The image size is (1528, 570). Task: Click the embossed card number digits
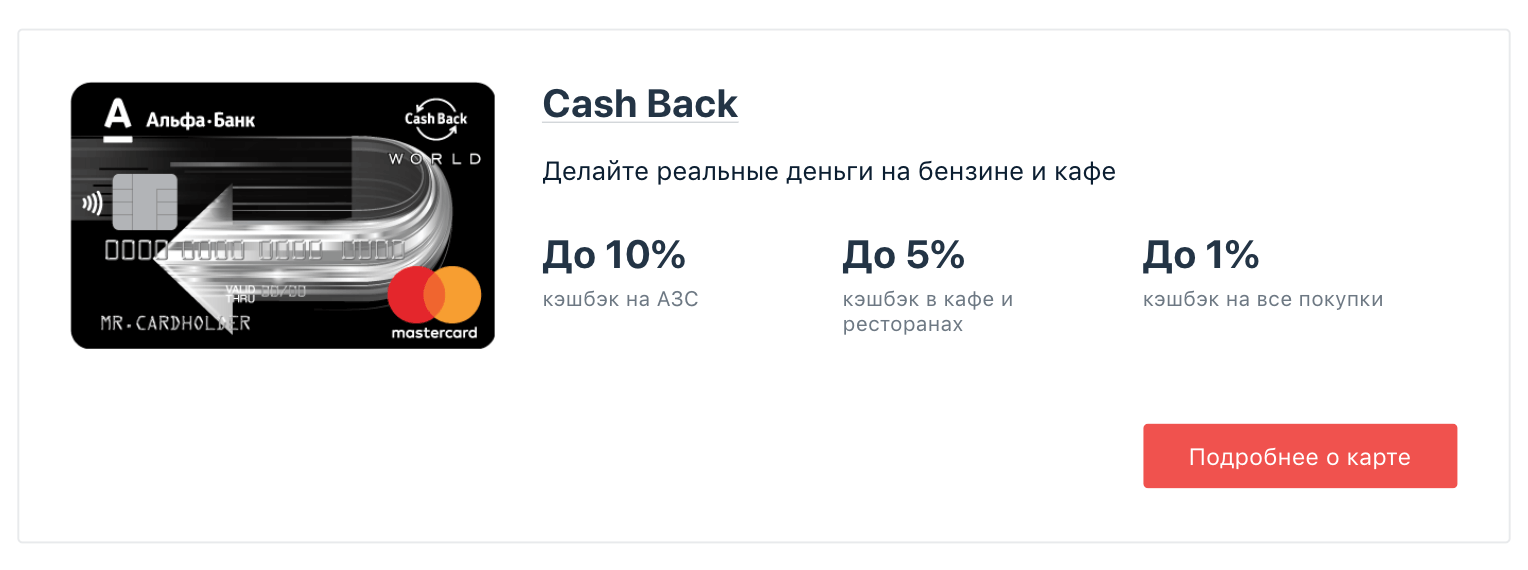(x=255, y=250)
